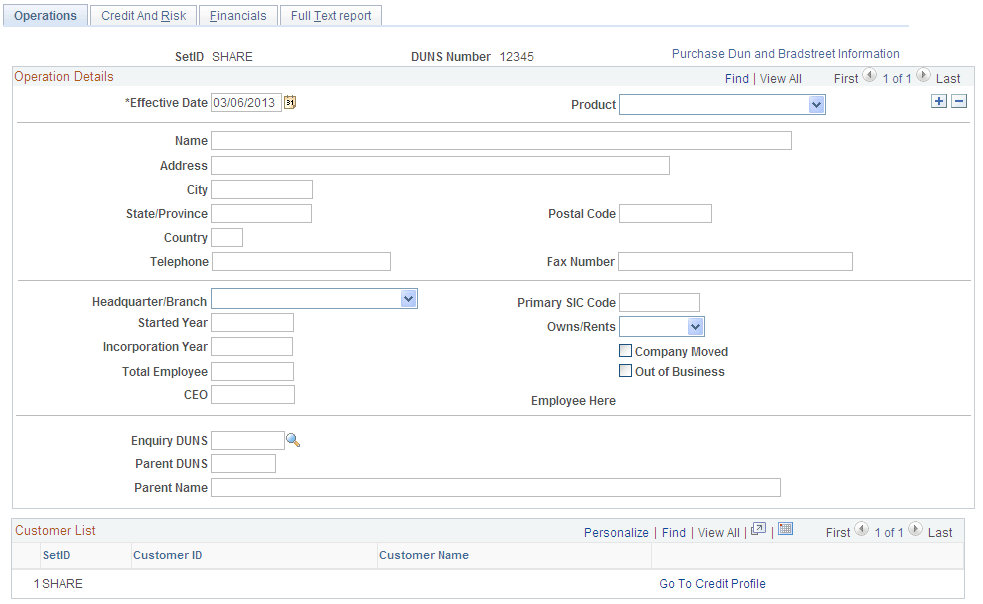Click the next row arrow in Customer List
983x604 pixels.
tap(914, 531)
